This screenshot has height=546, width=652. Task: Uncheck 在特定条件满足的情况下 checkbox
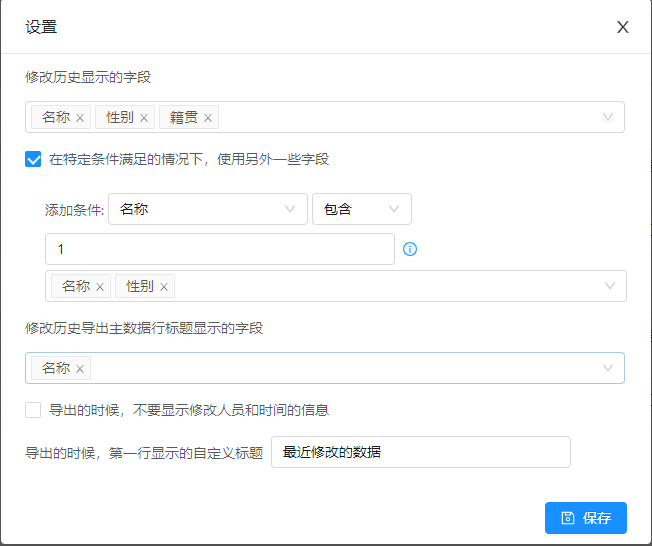click(33, 159)
